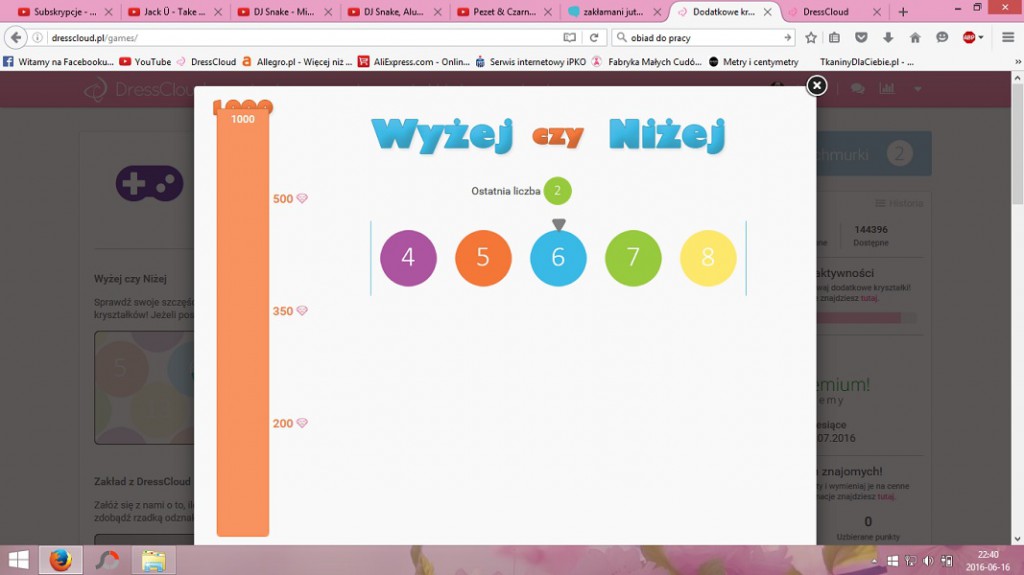Pick the purple number 4 ball

coord(408,258)
